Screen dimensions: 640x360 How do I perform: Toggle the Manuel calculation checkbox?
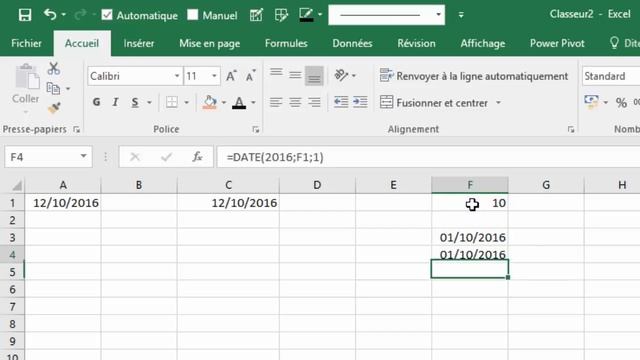coord(193,15)
